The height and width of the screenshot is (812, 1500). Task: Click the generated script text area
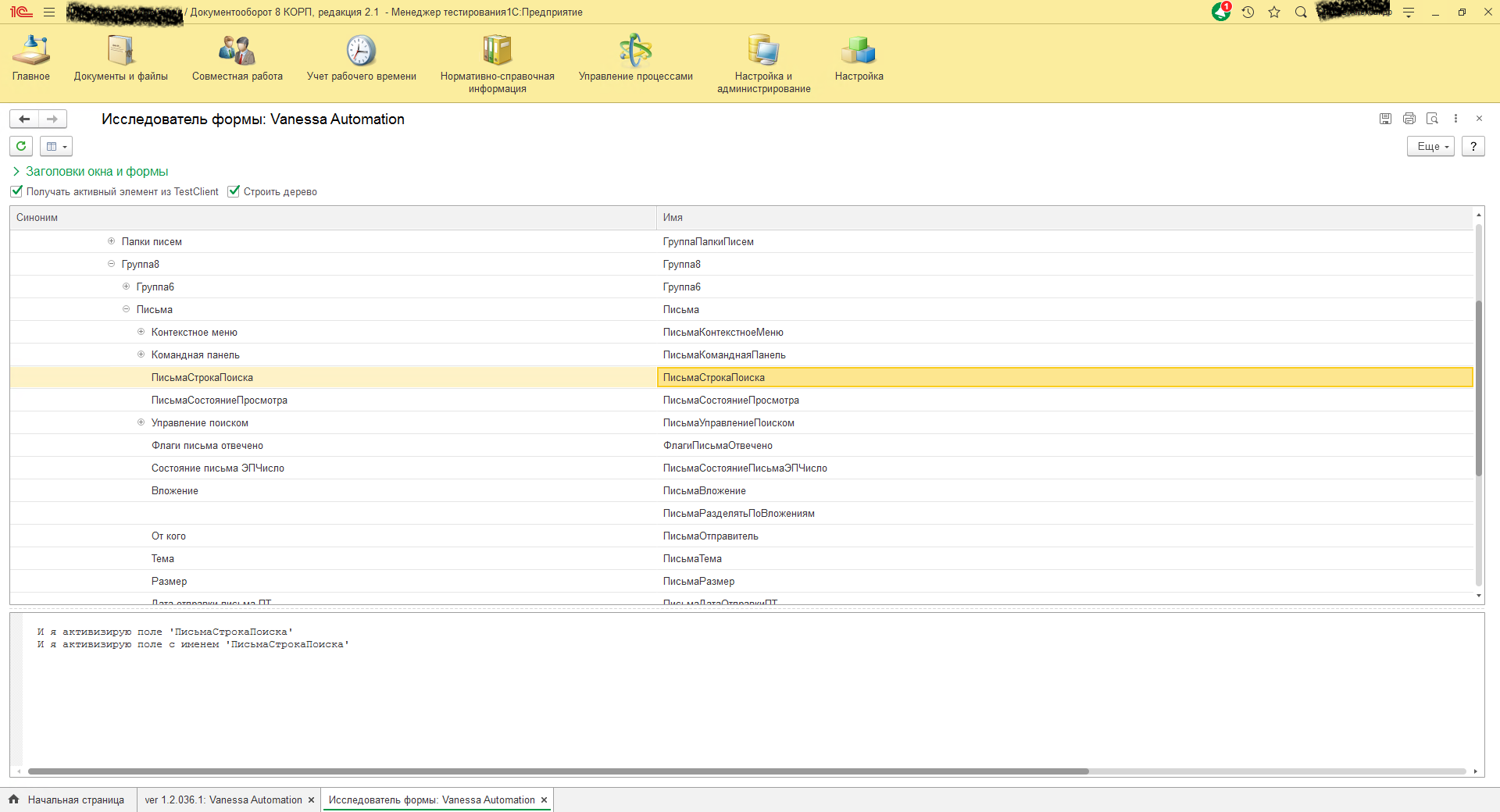(x=747, y=689)
